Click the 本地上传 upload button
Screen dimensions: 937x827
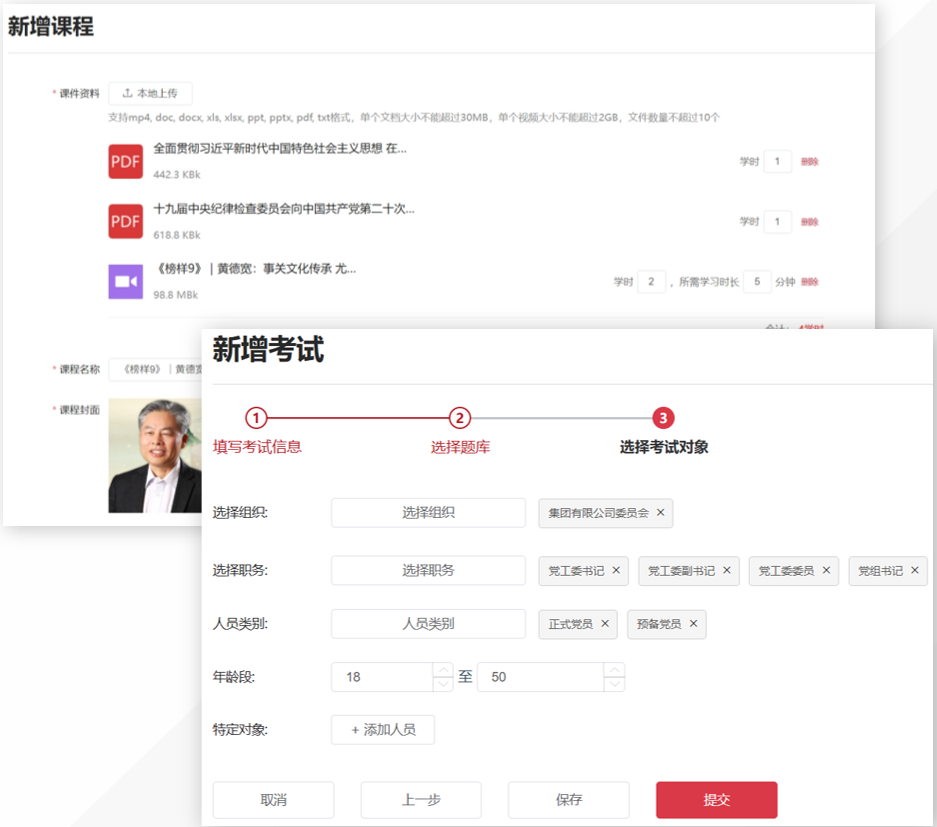pos(150,93)
